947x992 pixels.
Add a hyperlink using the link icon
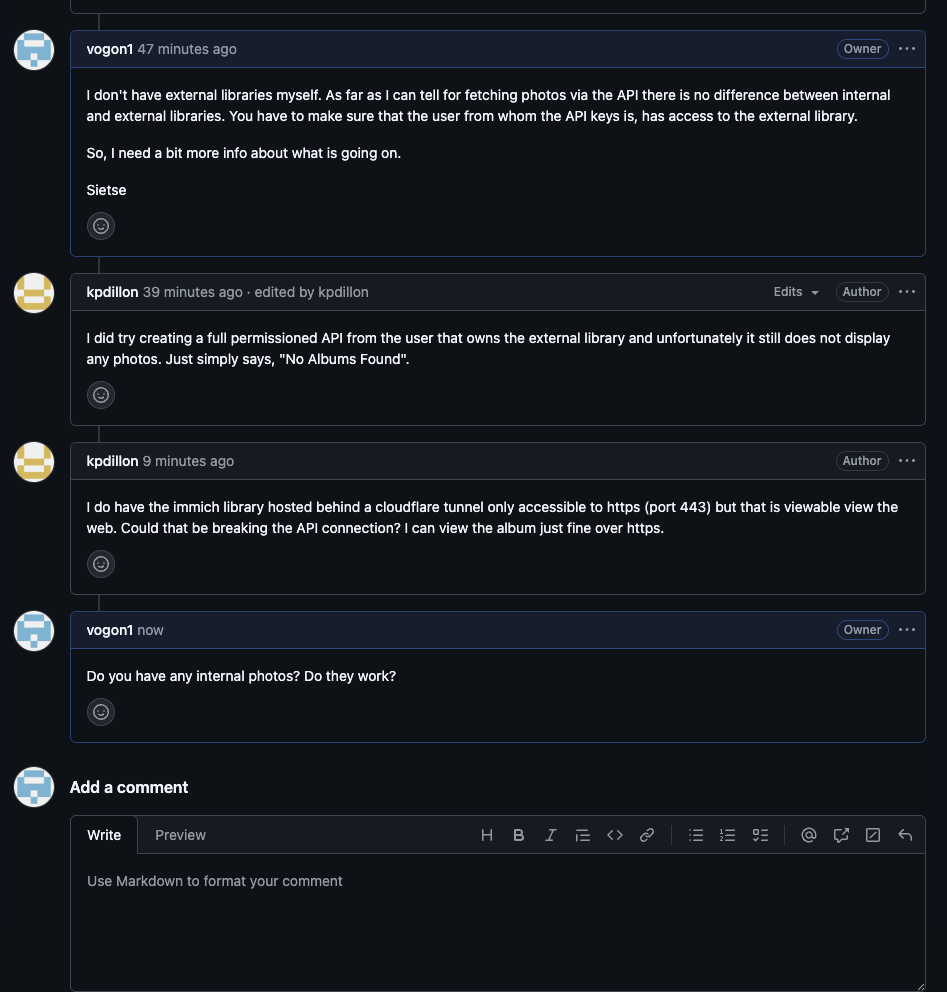[x=647, y=835]
